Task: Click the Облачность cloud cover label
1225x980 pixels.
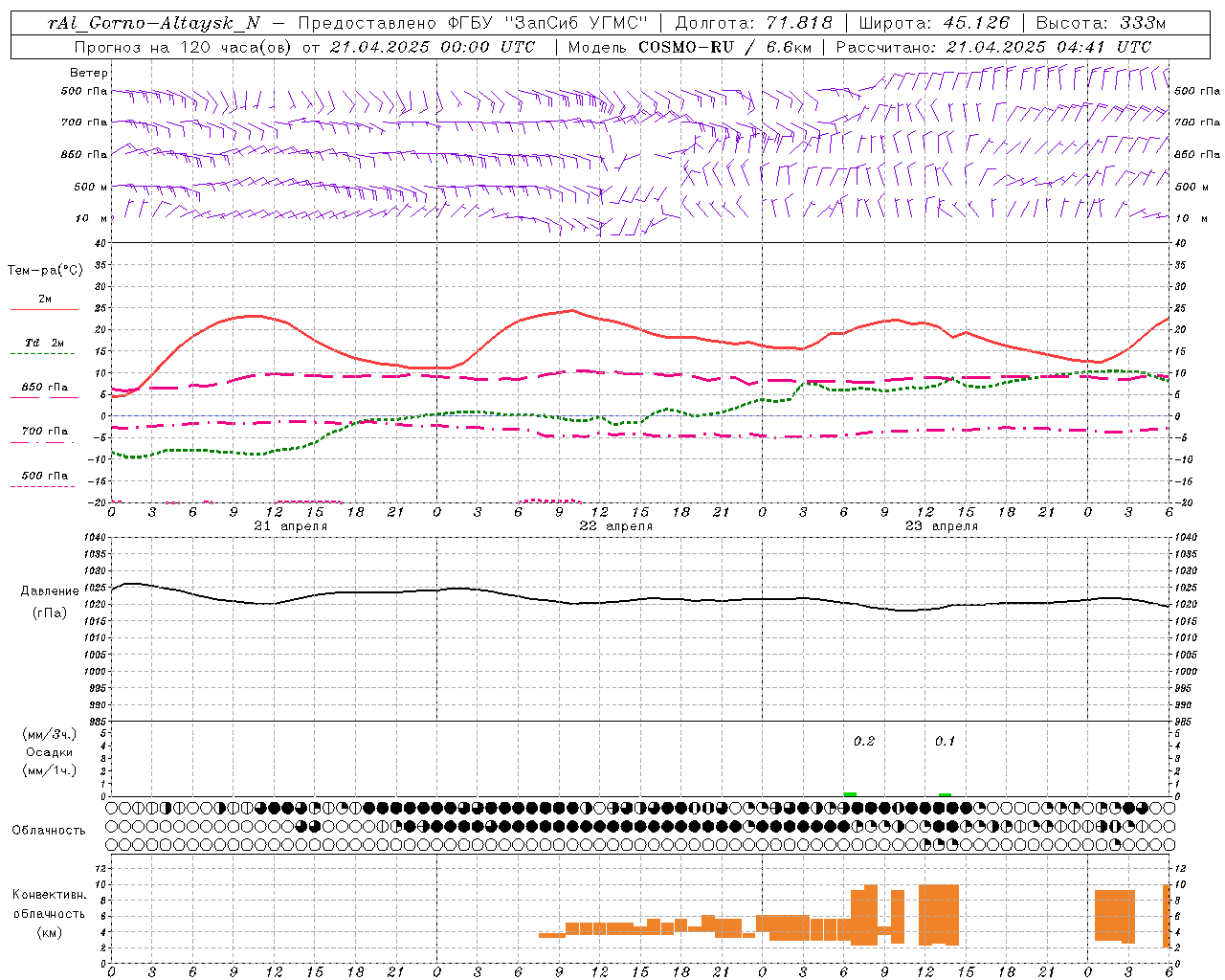Action: (49, 830)
